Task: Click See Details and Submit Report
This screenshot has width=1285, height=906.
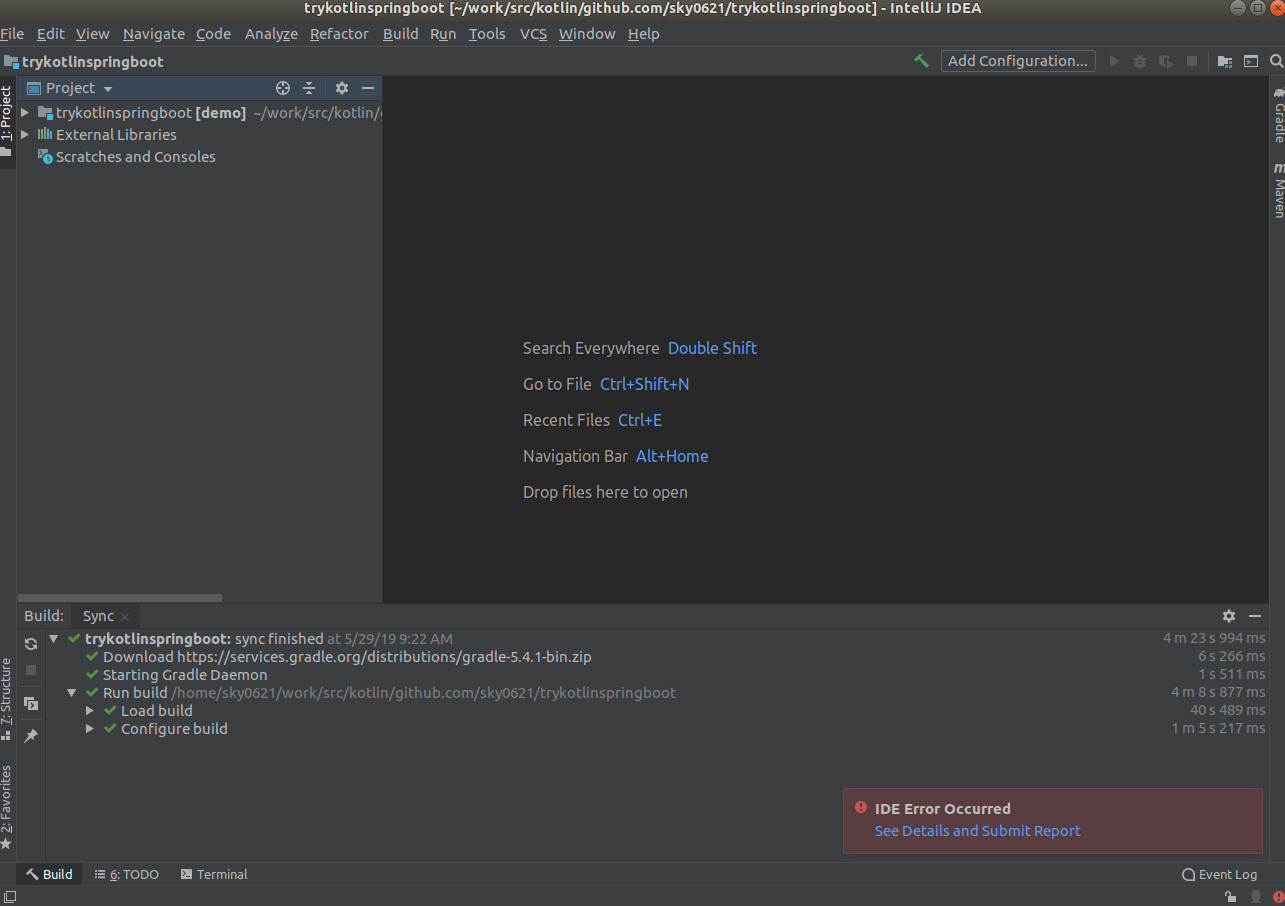Action: [977, 831]
